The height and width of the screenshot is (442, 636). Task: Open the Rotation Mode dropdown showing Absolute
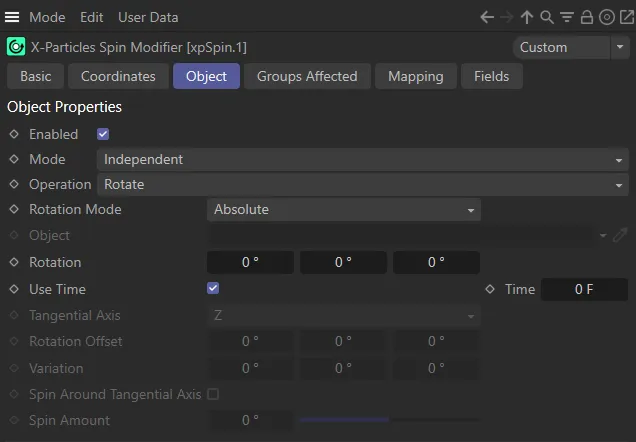(x=344, y=209)
